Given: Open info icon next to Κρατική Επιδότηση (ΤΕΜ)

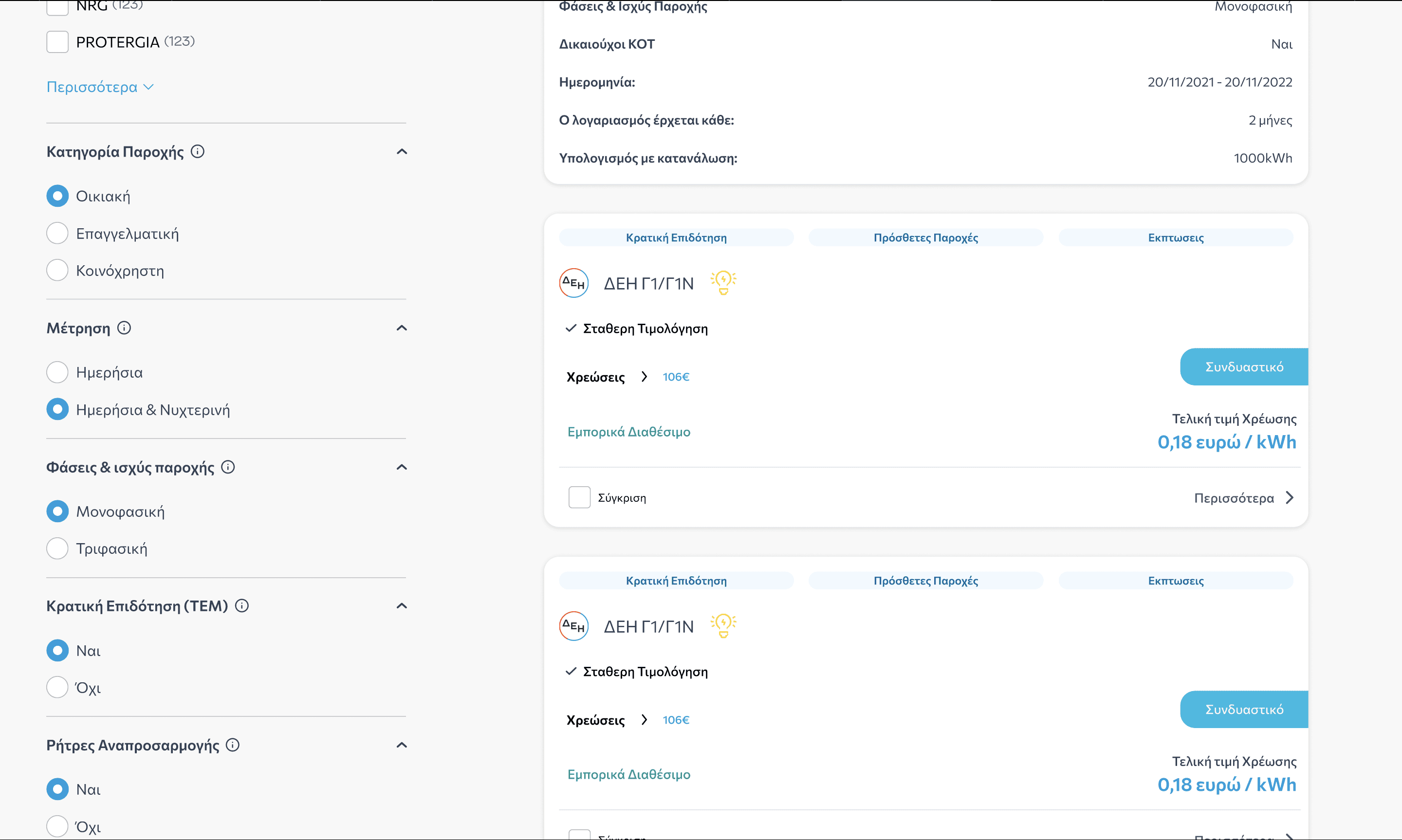Looking at the screenshot, I should (241, 605).
